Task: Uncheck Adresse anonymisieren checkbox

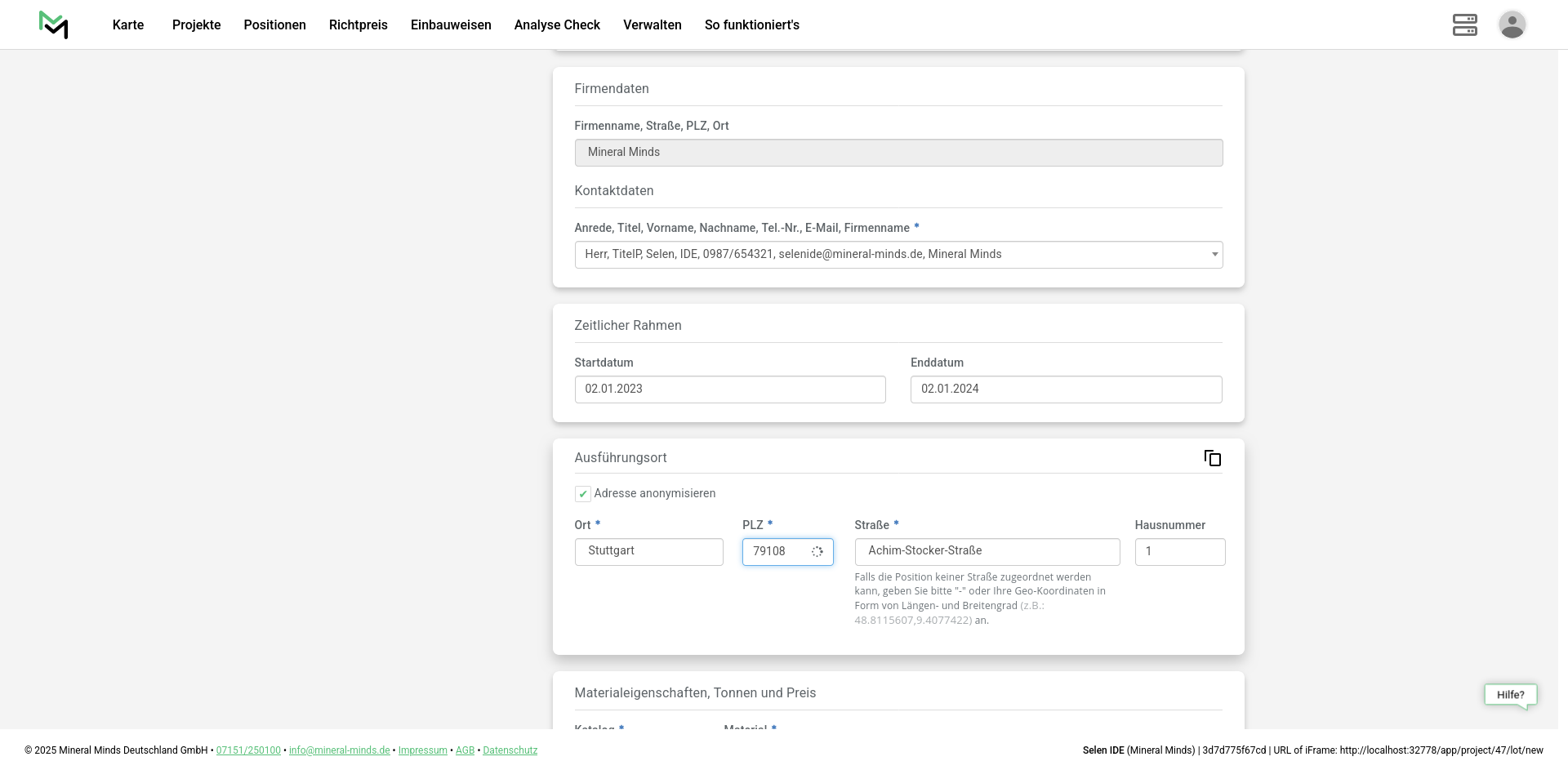Action: (582, 494)
